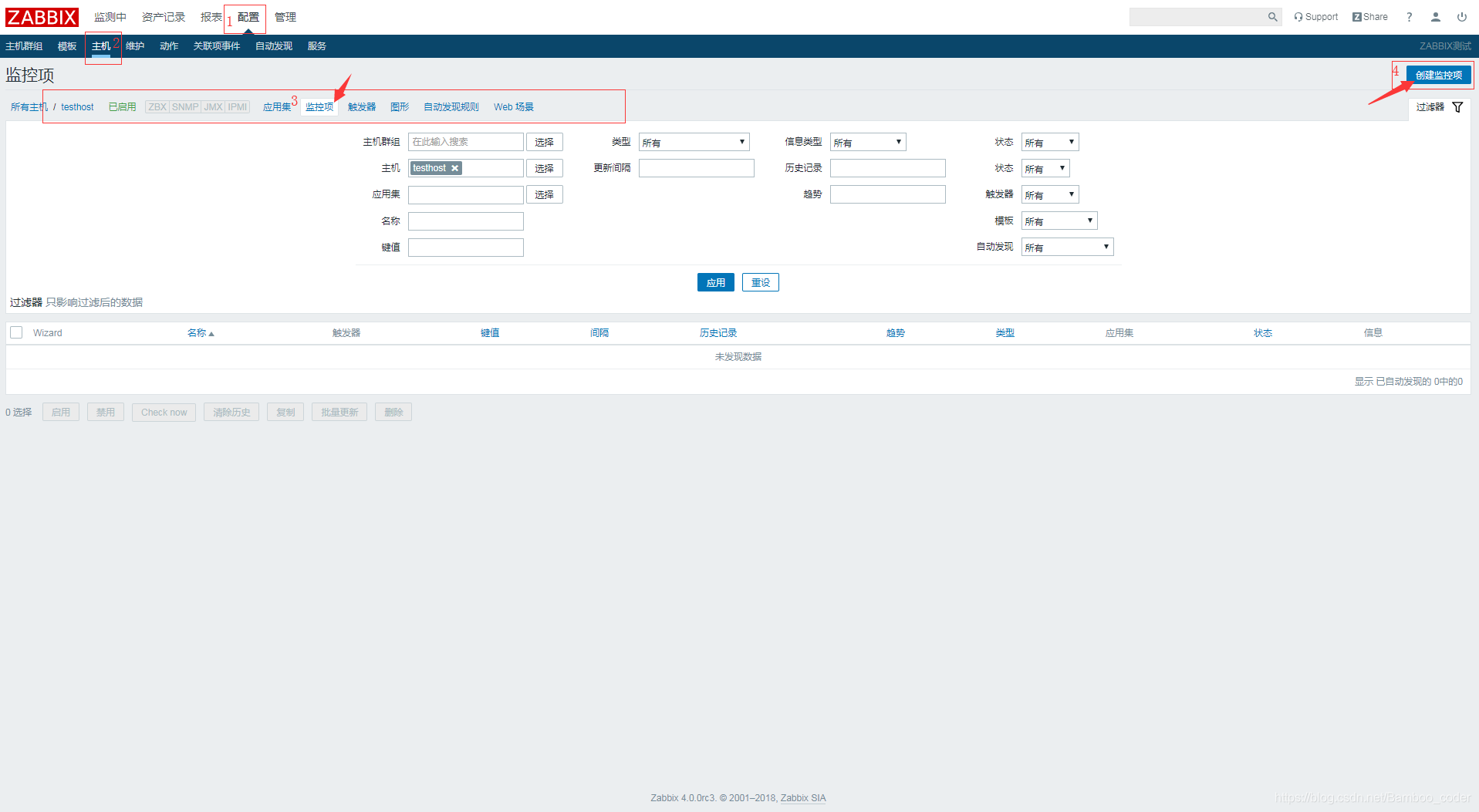The image size is (1479, 812).
Task: Open the 触发器 filter dropdown
Action: tap(1050, 194)
